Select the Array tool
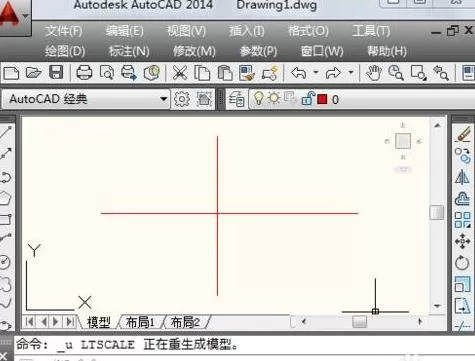 [x=463, y=220]
